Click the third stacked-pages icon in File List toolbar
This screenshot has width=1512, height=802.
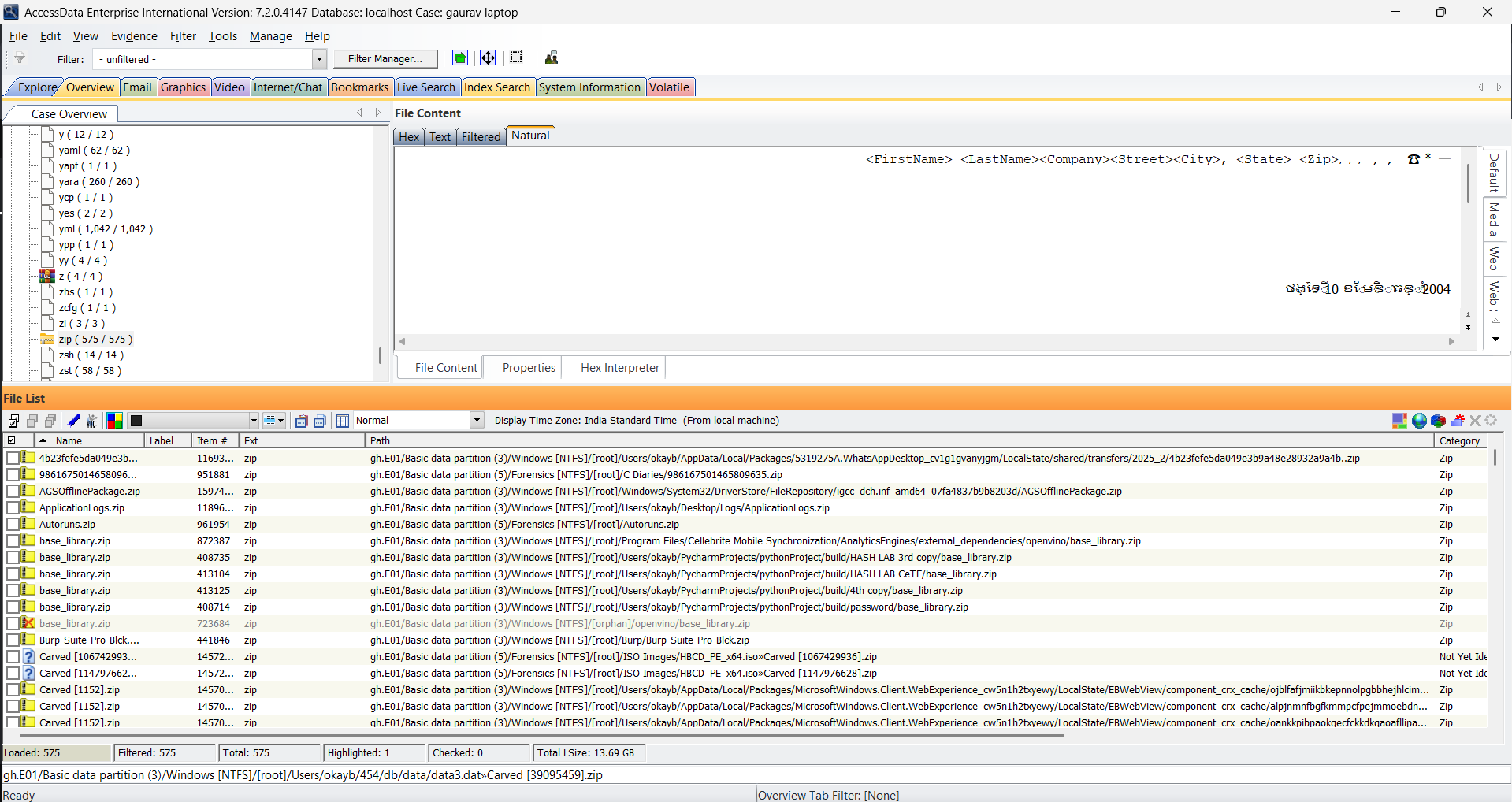coord(50,421)
